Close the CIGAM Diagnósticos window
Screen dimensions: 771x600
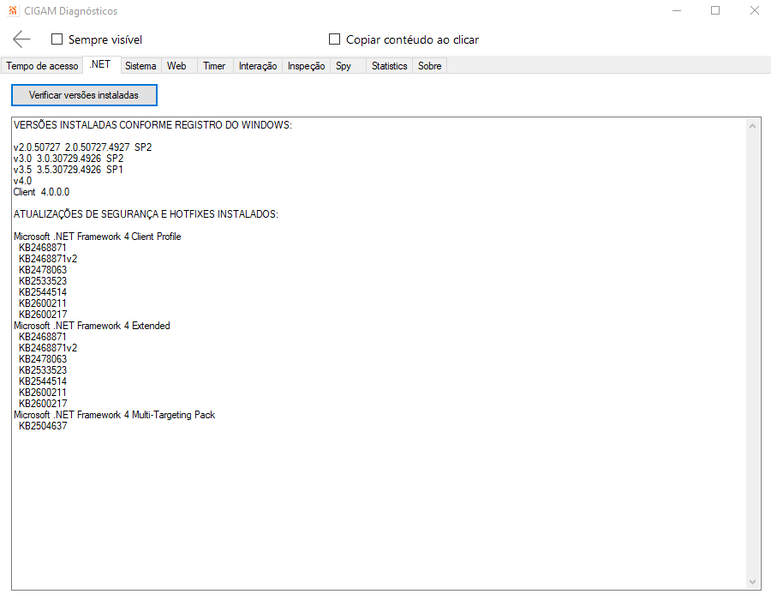click(754, 10)
